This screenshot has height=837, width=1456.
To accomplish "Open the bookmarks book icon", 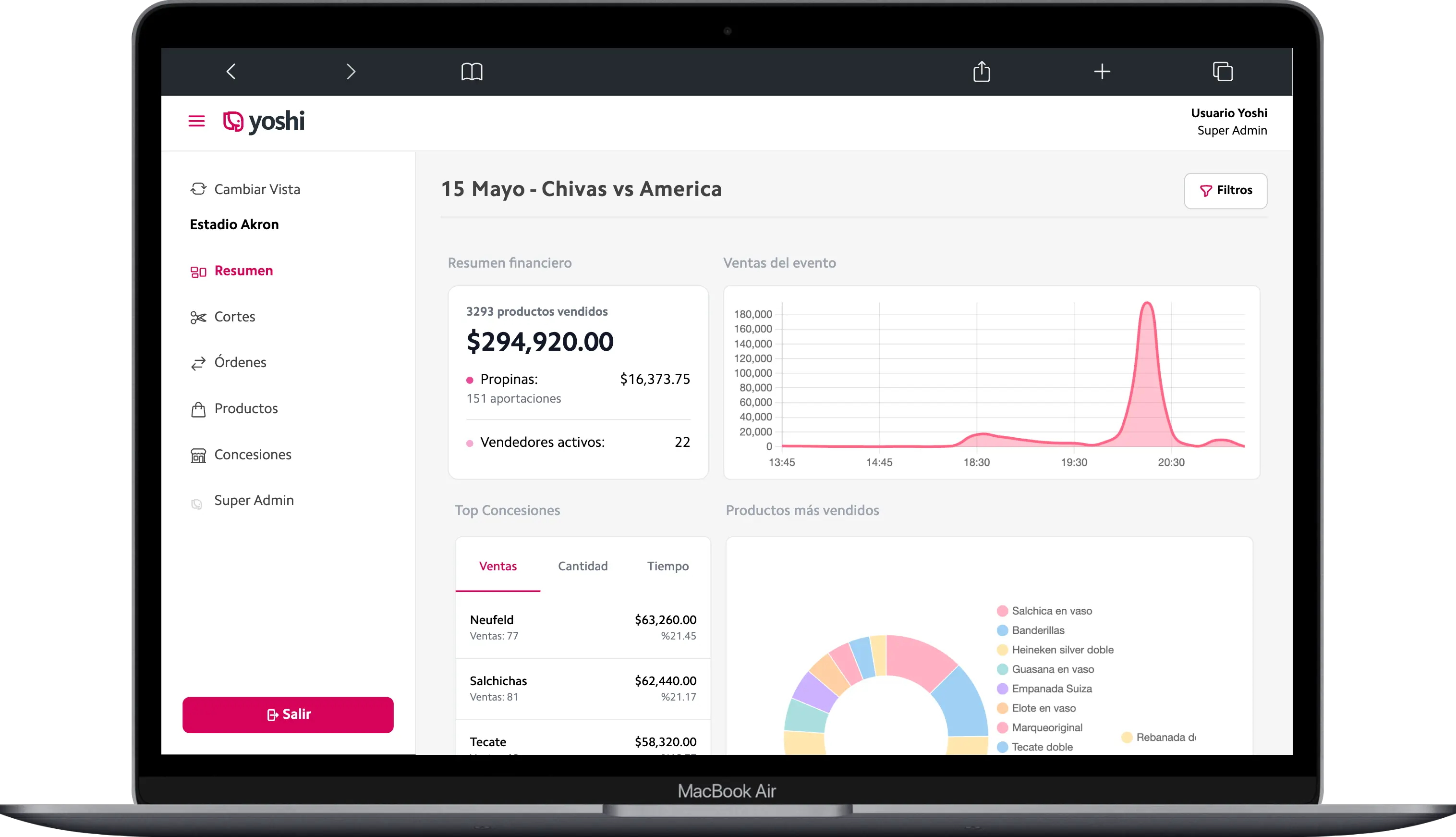I will coord(472,72).
